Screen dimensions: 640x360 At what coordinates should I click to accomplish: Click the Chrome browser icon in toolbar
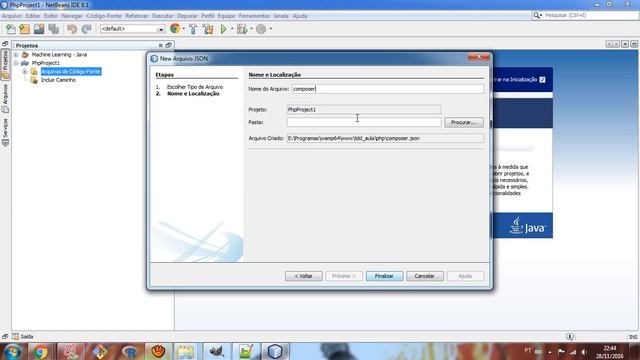click(x=175, y=29)
